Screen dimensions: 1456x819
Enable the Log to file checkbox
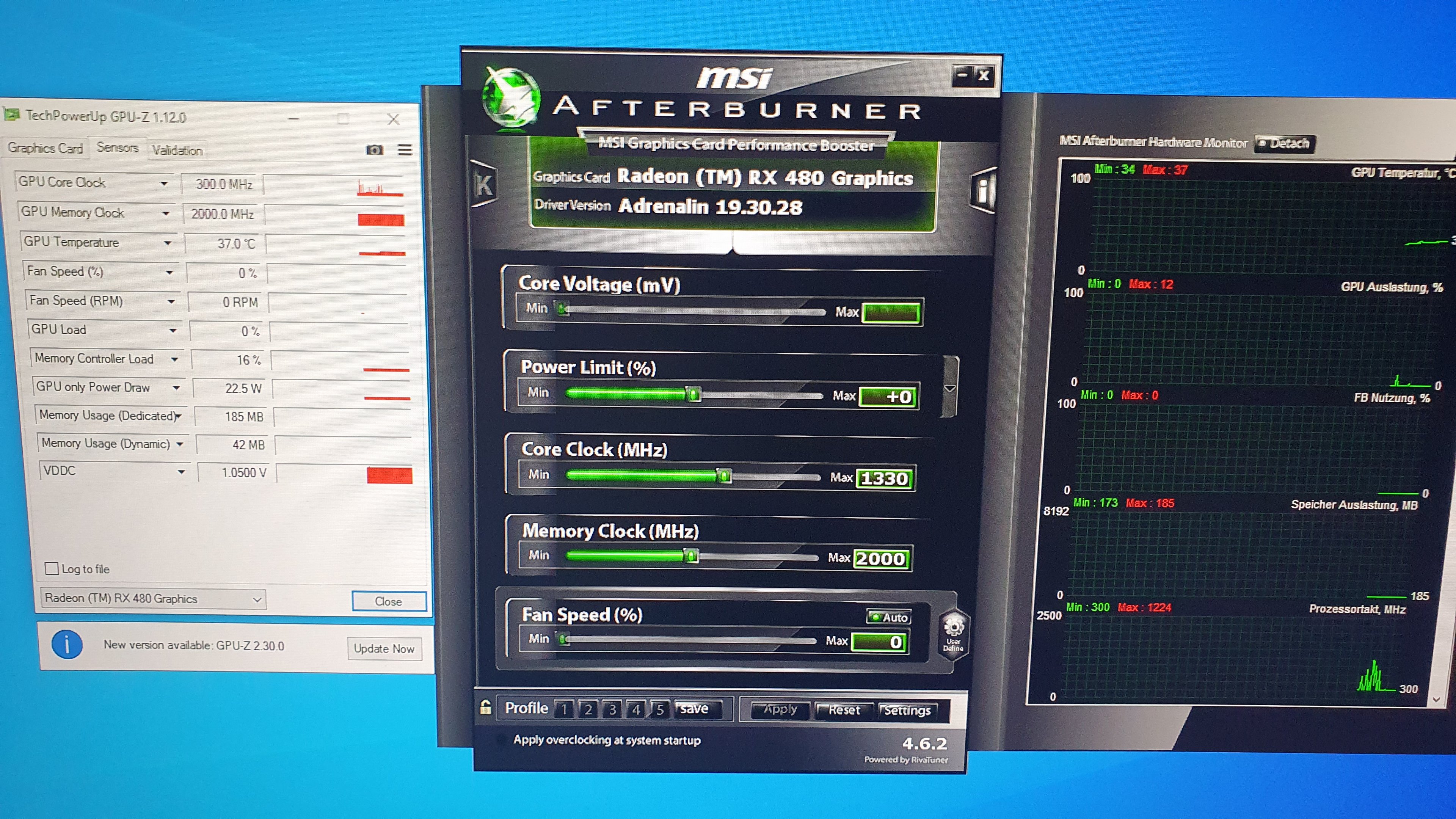point(52,569)
